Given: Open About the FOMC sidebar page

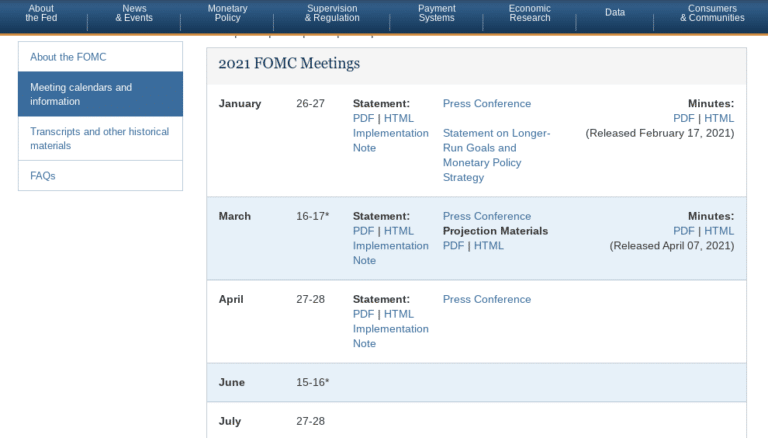Looking at the screenshot, I should [68, 57].
